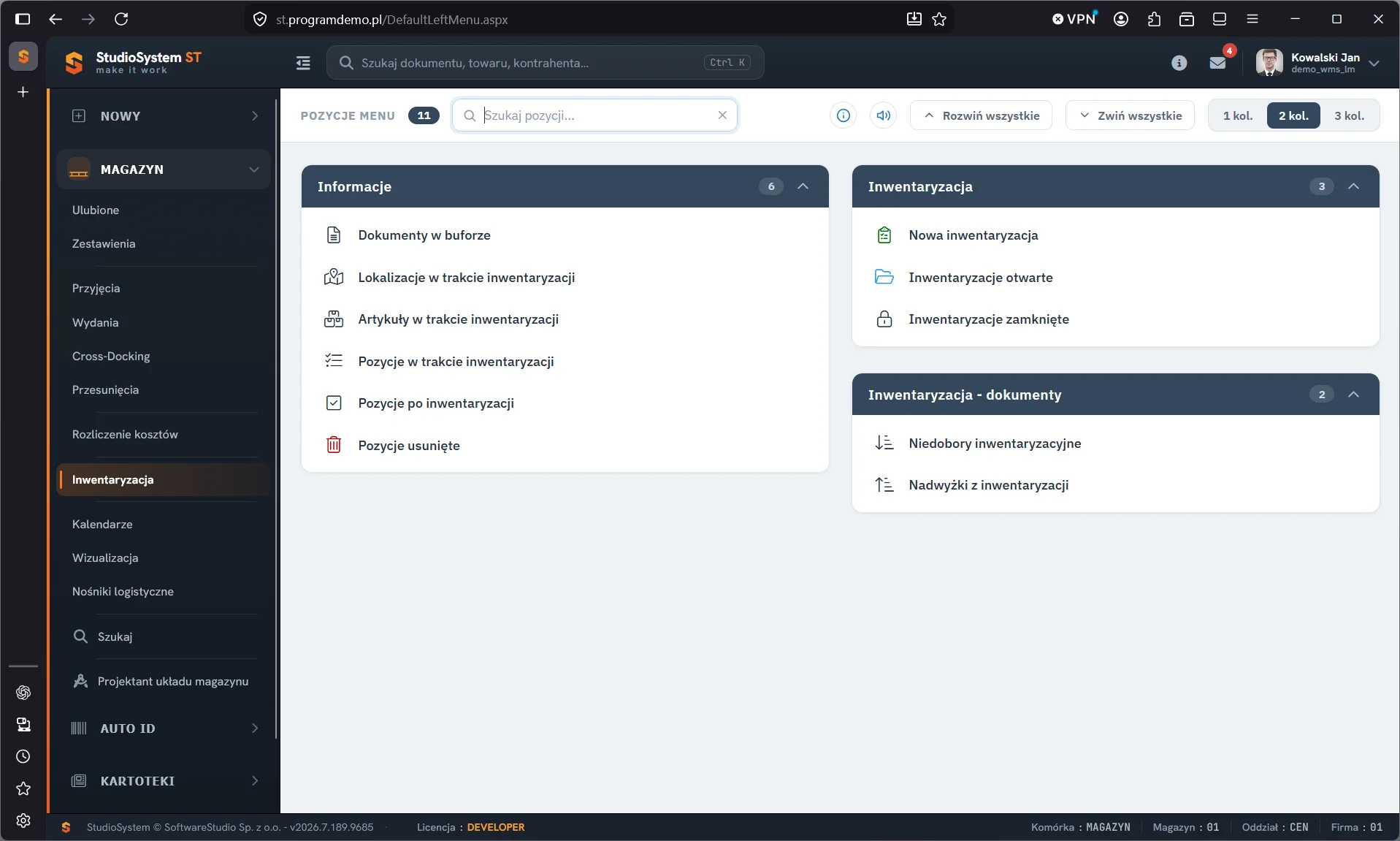Click the info icon in top bar

point(1179,63)
